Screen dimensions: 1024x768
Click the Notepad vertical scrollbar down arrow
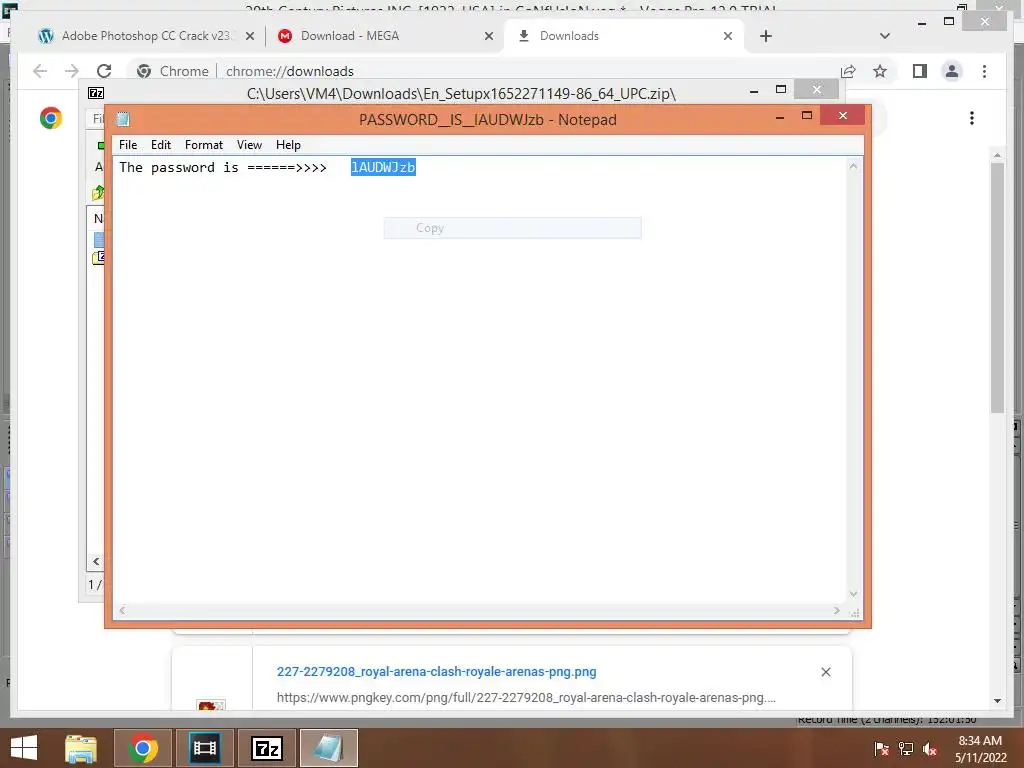(x=853, y=594)
